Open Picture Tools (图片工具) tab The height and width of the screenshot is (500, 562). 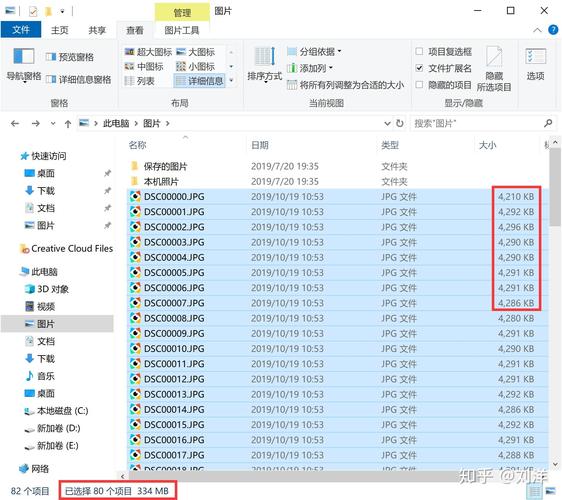tap(182, 30)
